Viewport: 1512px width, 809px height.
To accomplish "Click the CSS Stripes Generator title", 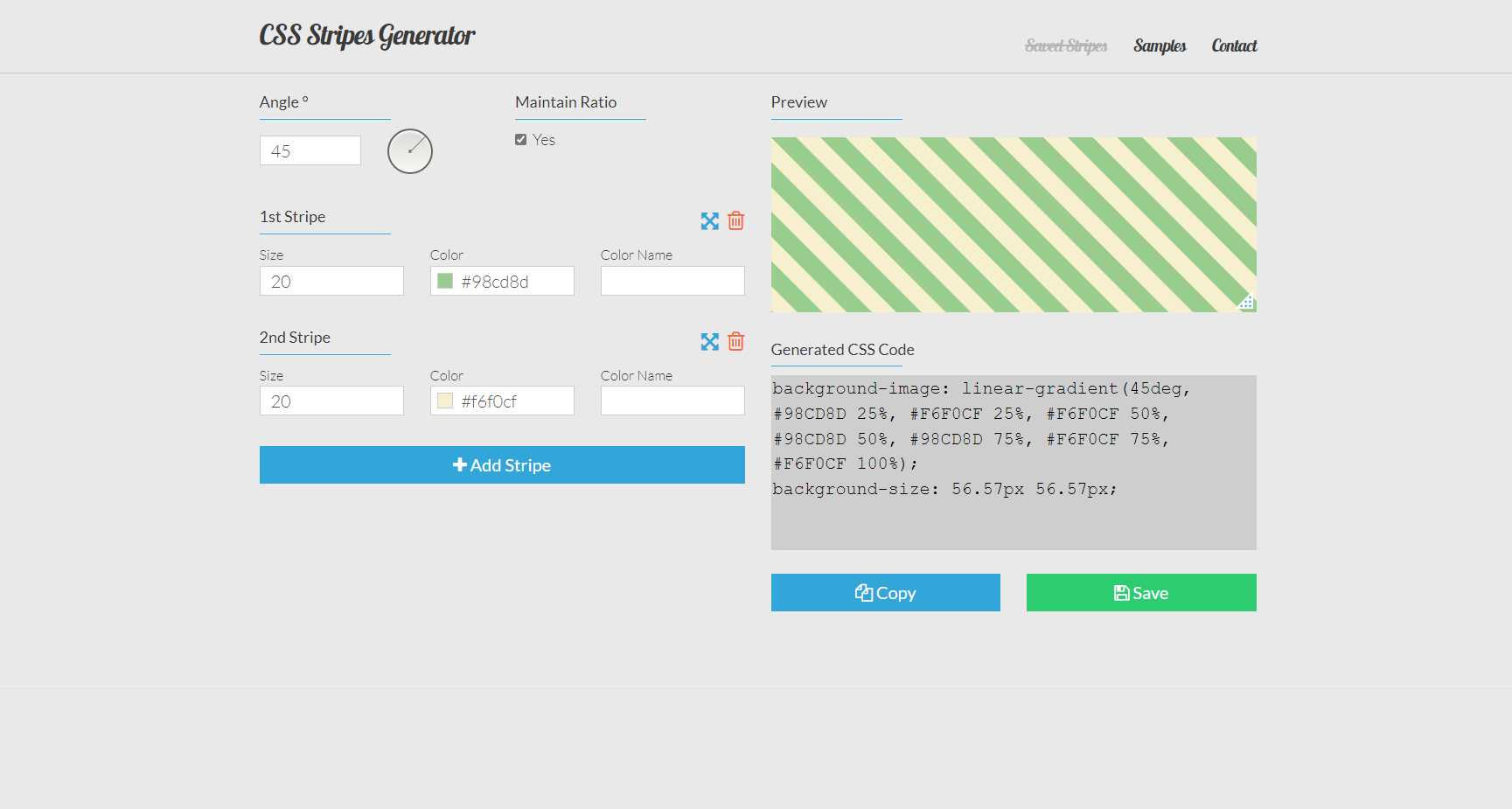I will pyautogui.click(x=367, y=35).
